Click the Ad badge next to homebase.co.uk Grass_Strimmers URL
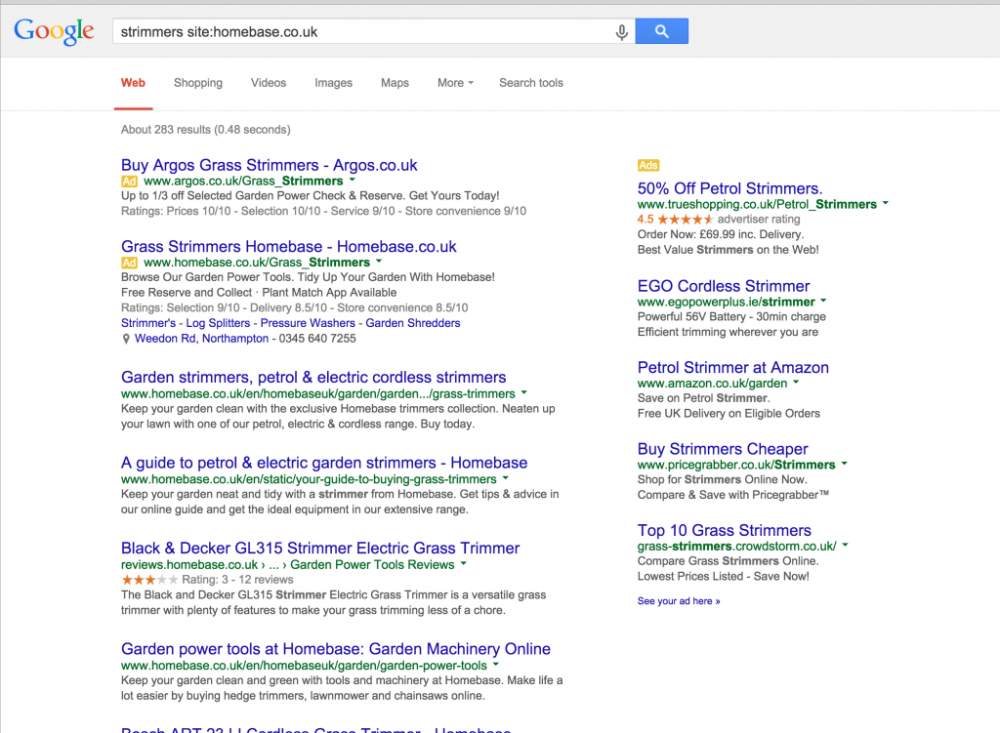The image size is (1000, 733). (x=129, y=263)
